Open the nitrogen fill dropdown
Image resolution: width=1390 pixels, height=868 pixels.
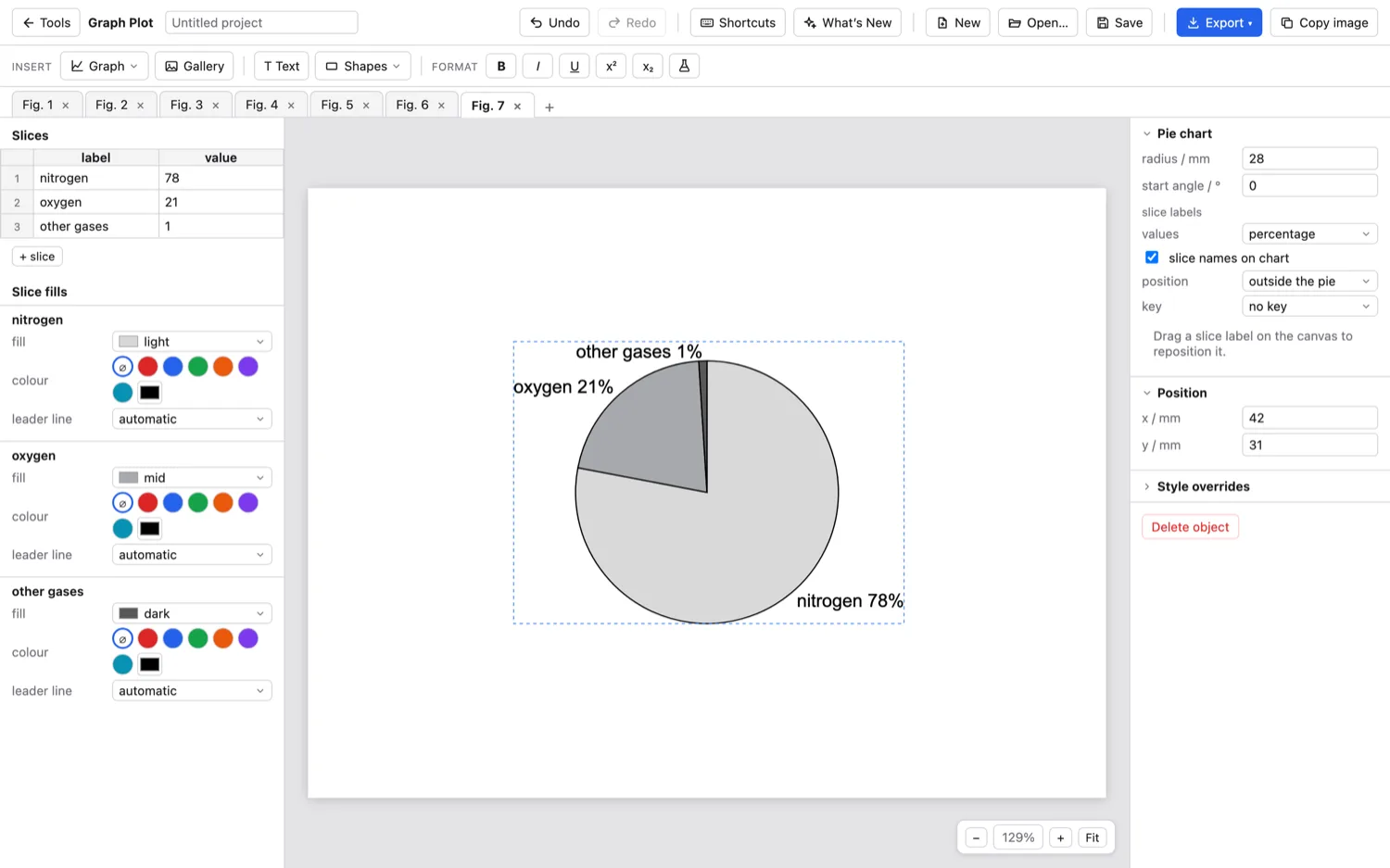click(x=192, y=342)
